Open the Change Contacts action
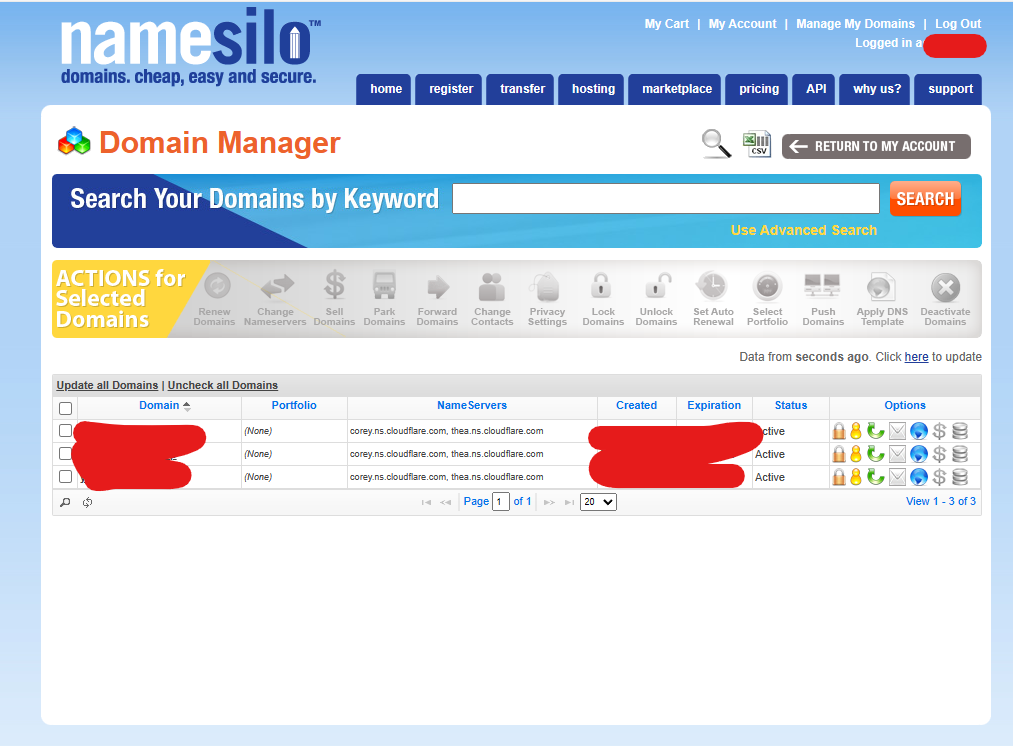This screenshot has width=1013, height=746. click(492, 300)
